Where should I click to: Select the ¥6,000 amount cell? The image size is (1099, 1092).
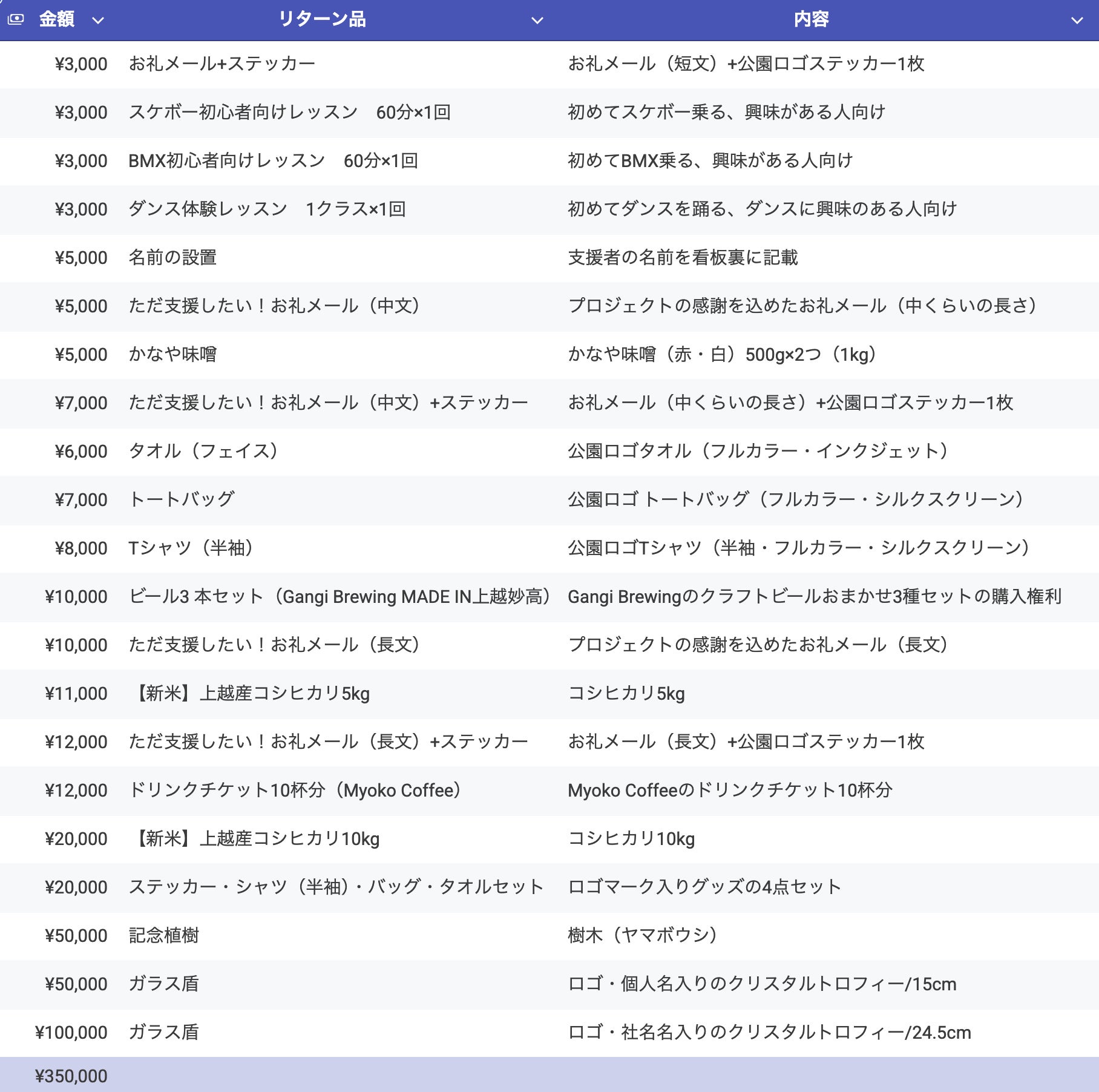tap(81, 451)
